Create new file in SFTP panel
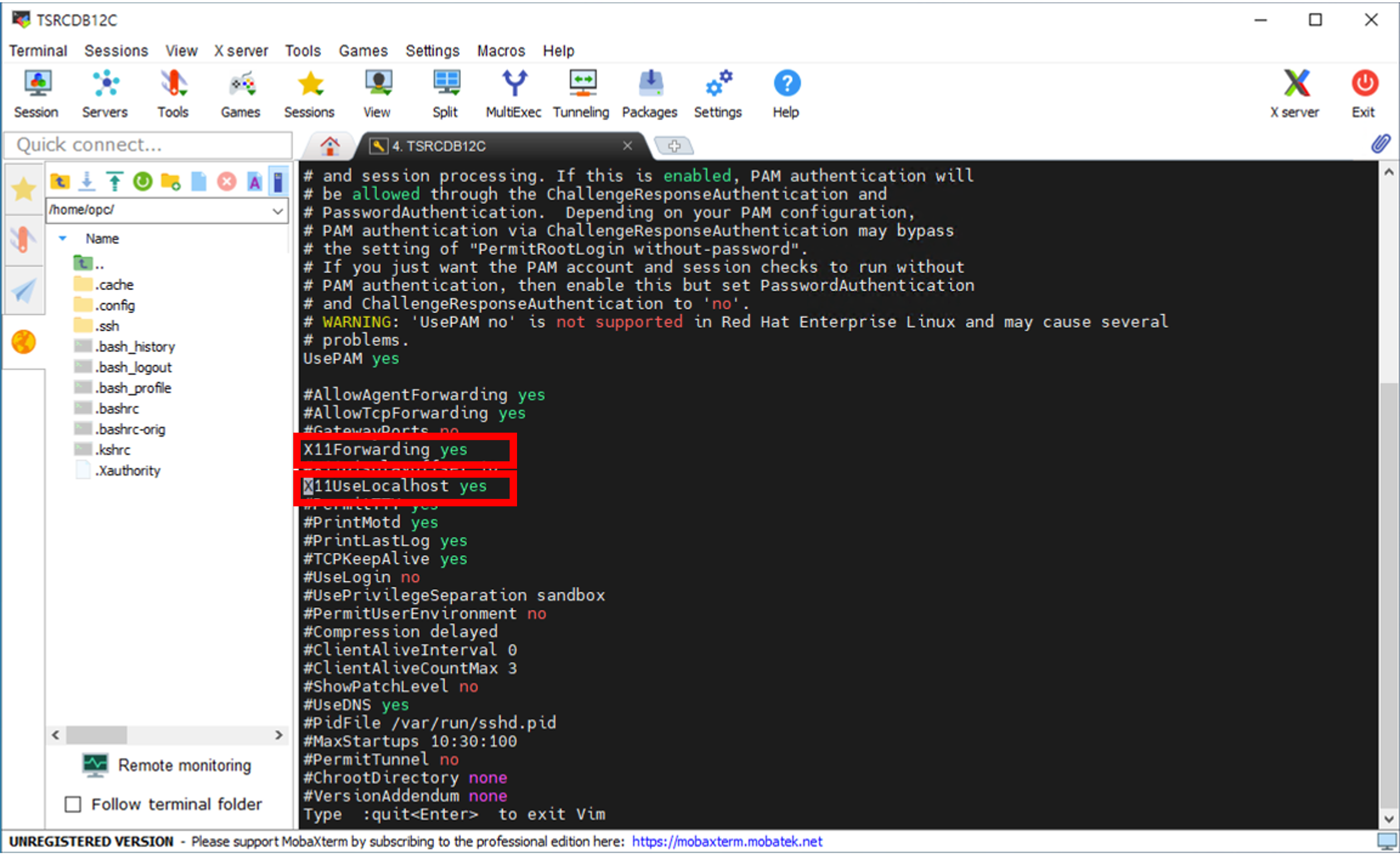The height and width of the screenshot is (855, 1400). click(199, 182)
